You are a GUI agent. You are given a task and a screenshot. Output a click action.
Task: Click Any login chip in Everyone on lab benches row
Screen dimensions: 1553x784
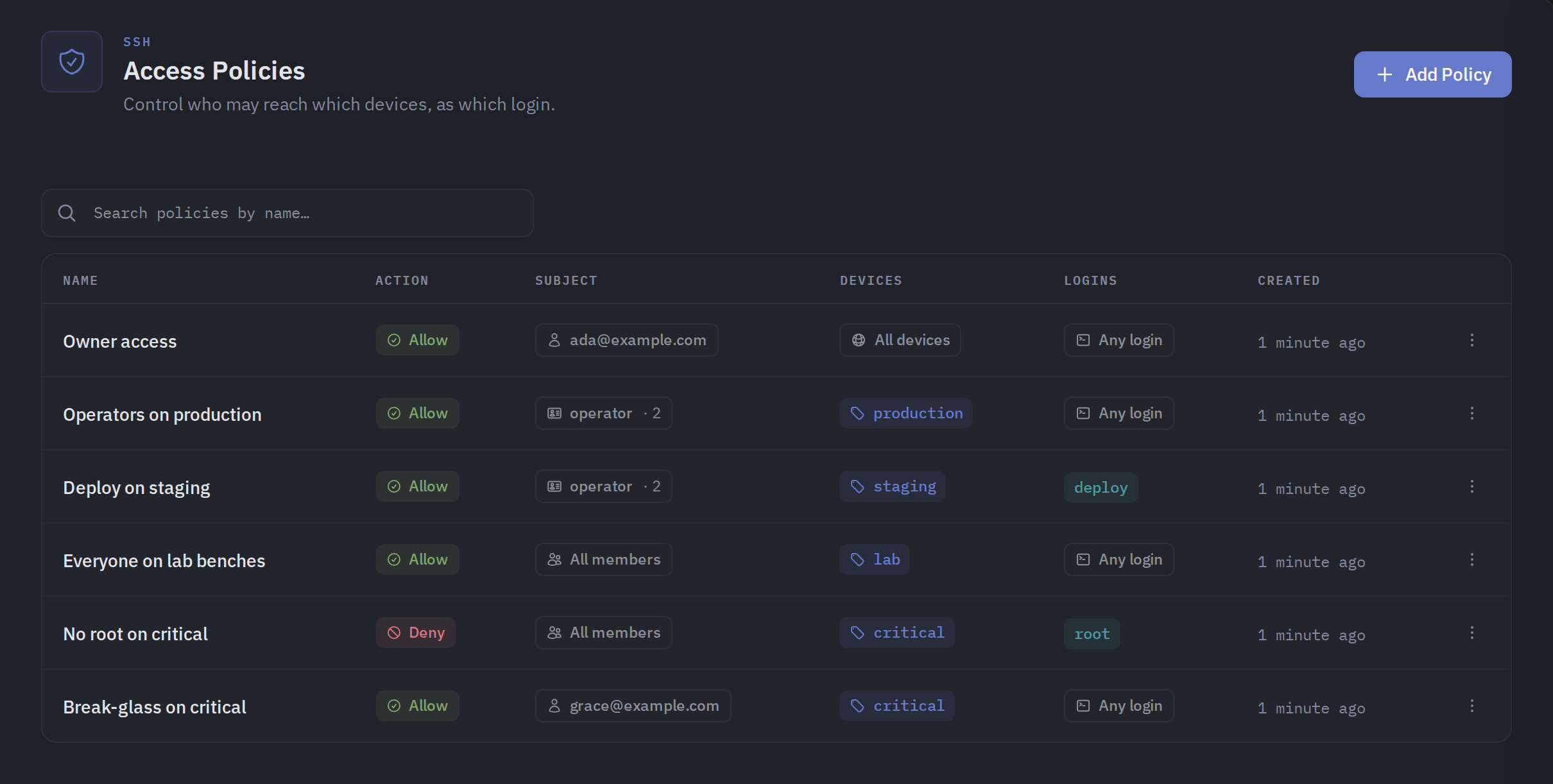pos(1119,559)
